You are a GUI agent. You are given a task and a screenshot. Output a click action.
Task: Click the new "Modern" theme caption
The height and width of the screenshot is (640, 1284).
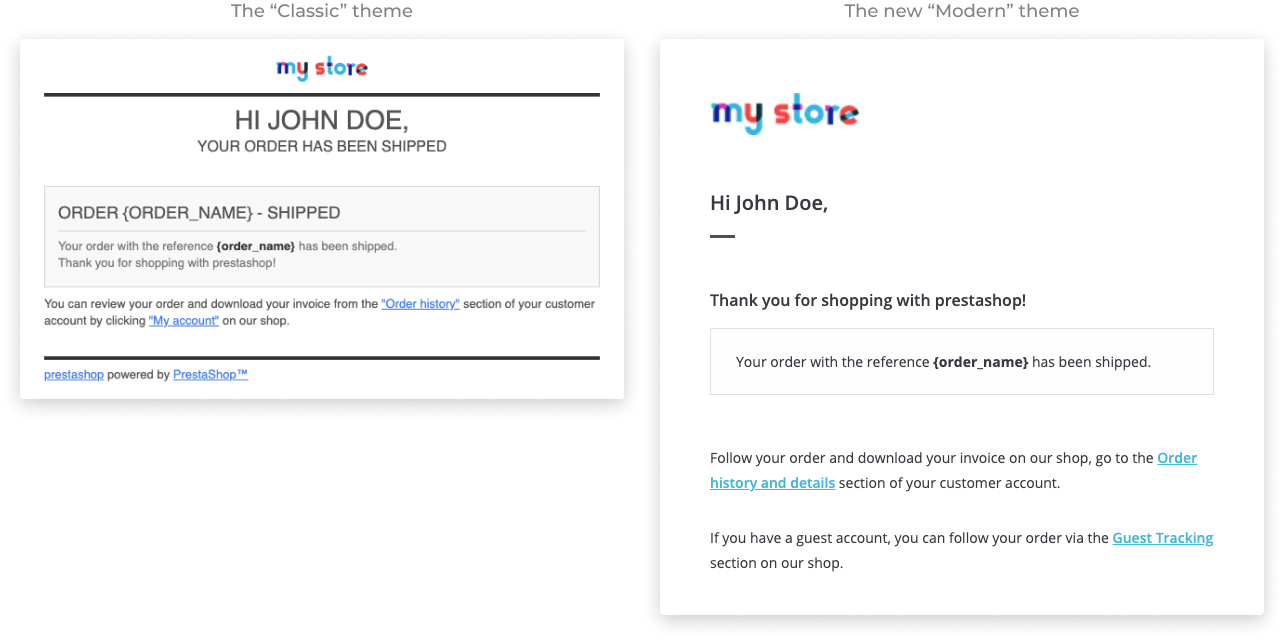pos(962,11)
